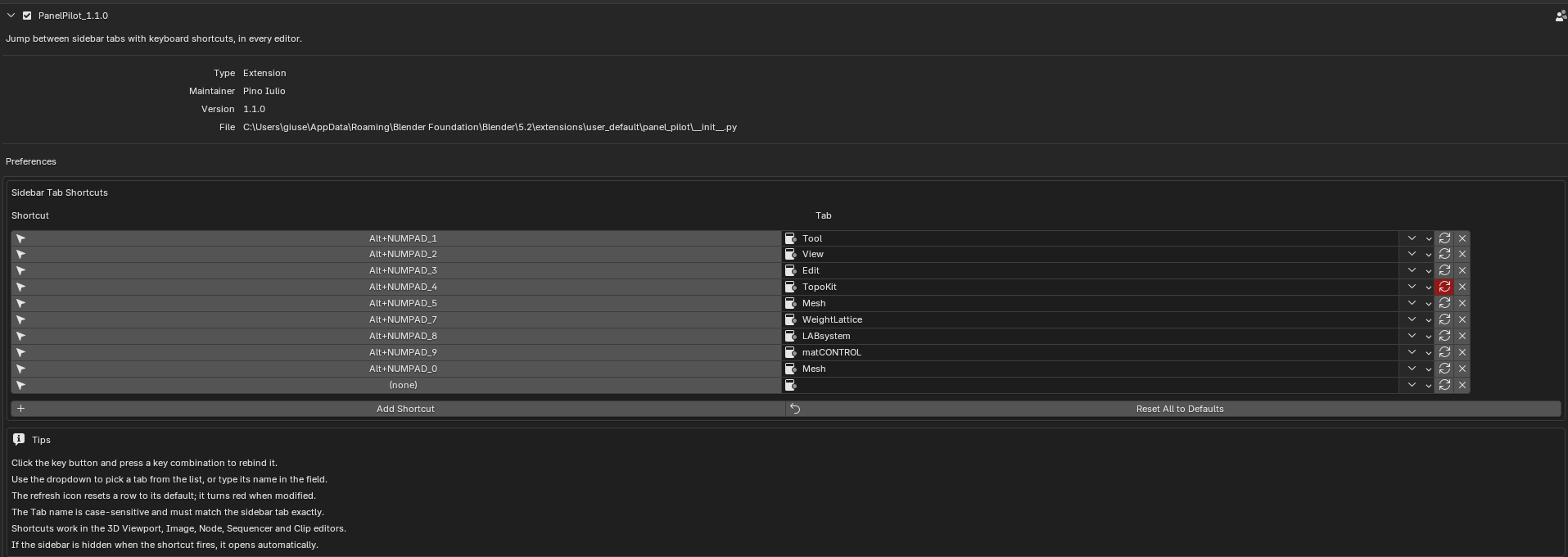Edit the View tab name field
The image size is (1568, 557).
[x=1091, y=254]
